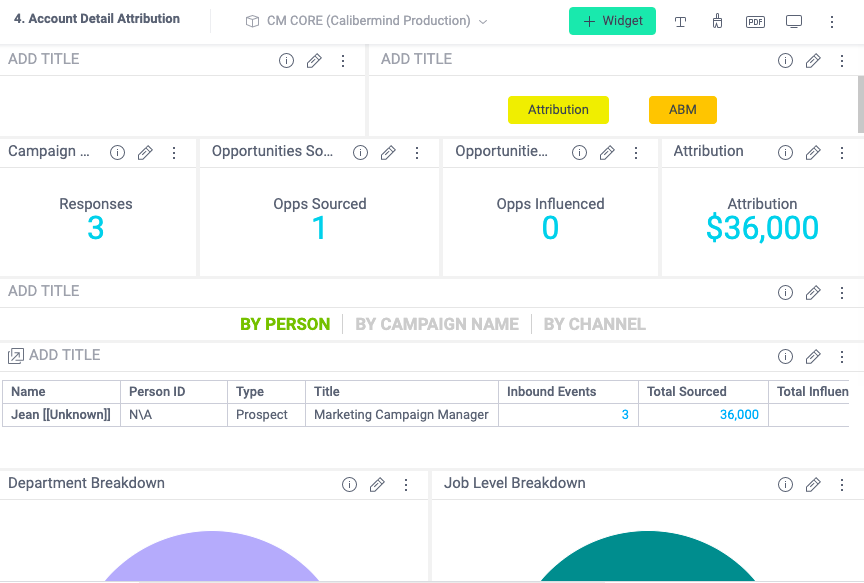Click the table widget expand icon
The width and height of the screenshot is (864, 583).
(x=15, y=356)
